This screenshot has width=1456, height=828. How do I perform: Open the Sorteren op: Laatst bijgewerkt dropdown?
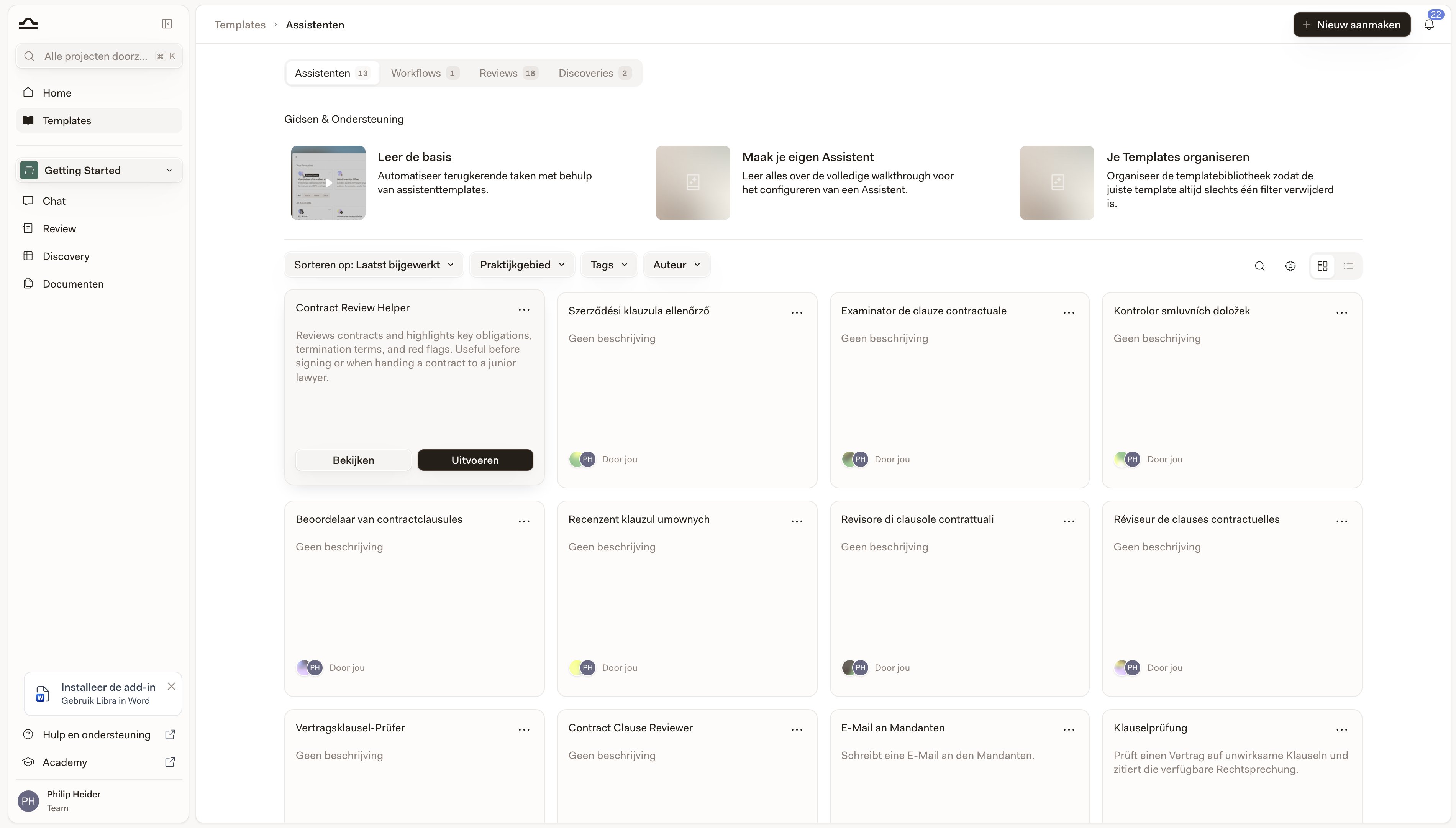(374, 265)
